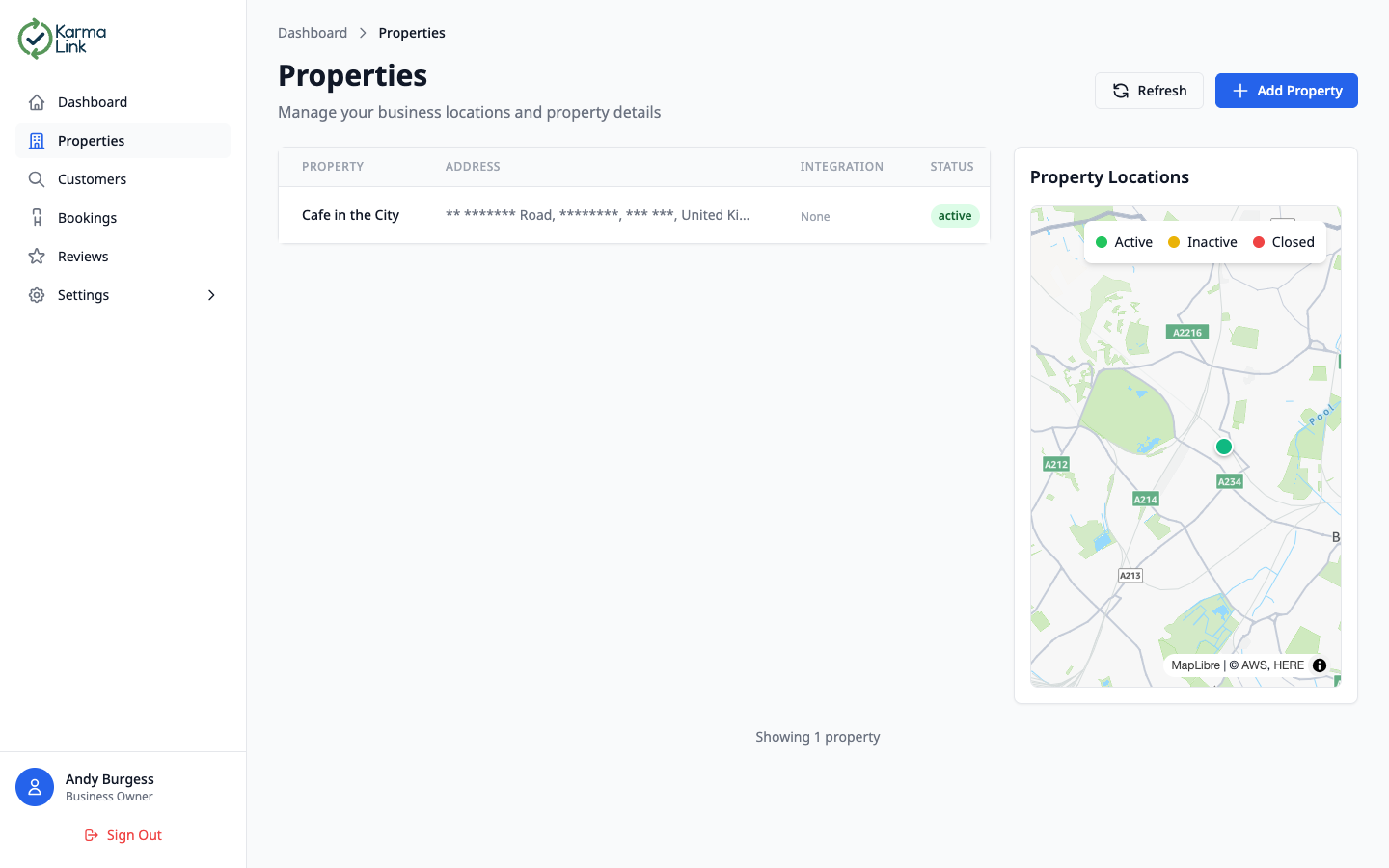Toggle the Active legend indicator on the map
Image resolution: width=1389 pixels, height=868 pixels.
(1102, 241)
